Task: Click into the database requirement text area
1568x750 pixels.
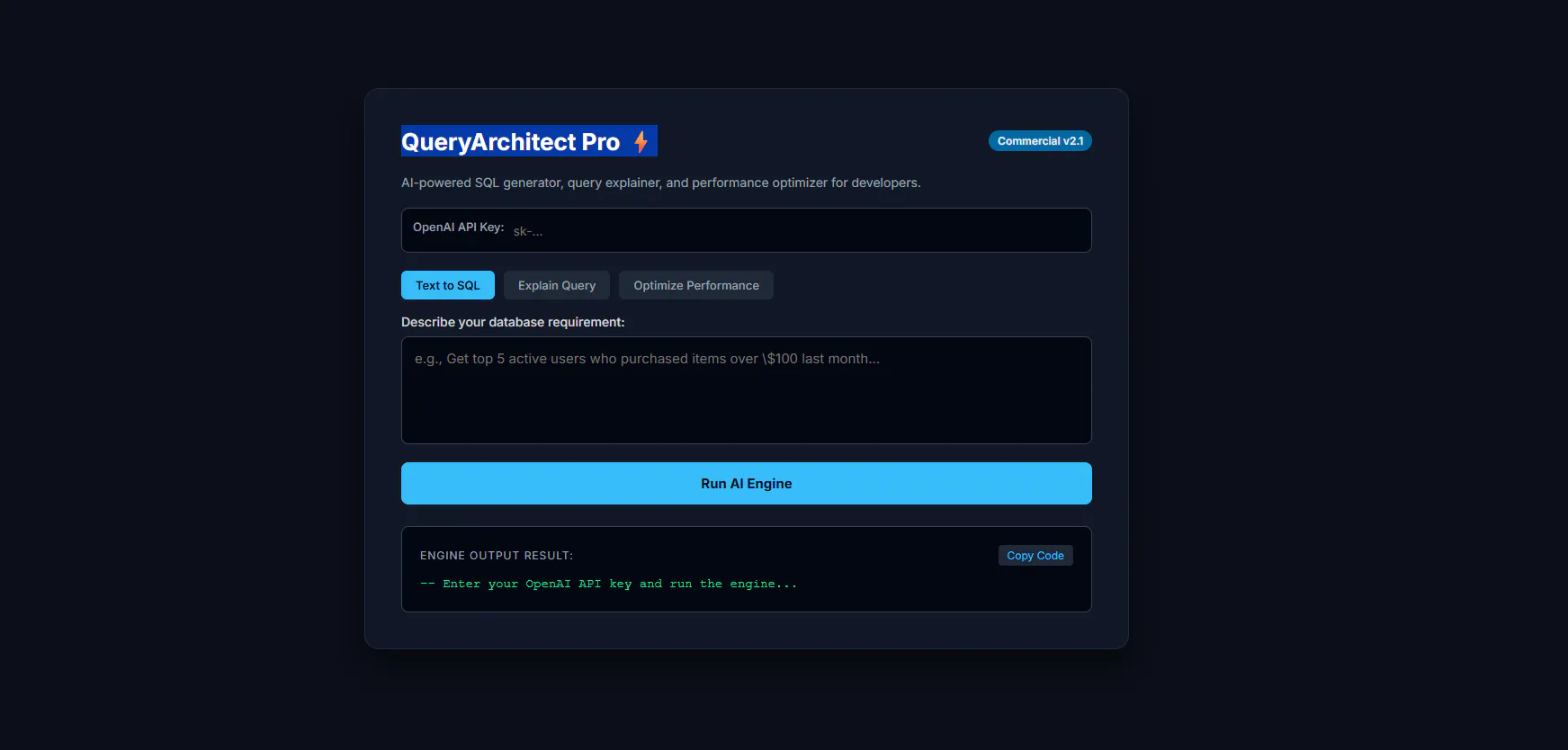Action: tap(747, 390)
